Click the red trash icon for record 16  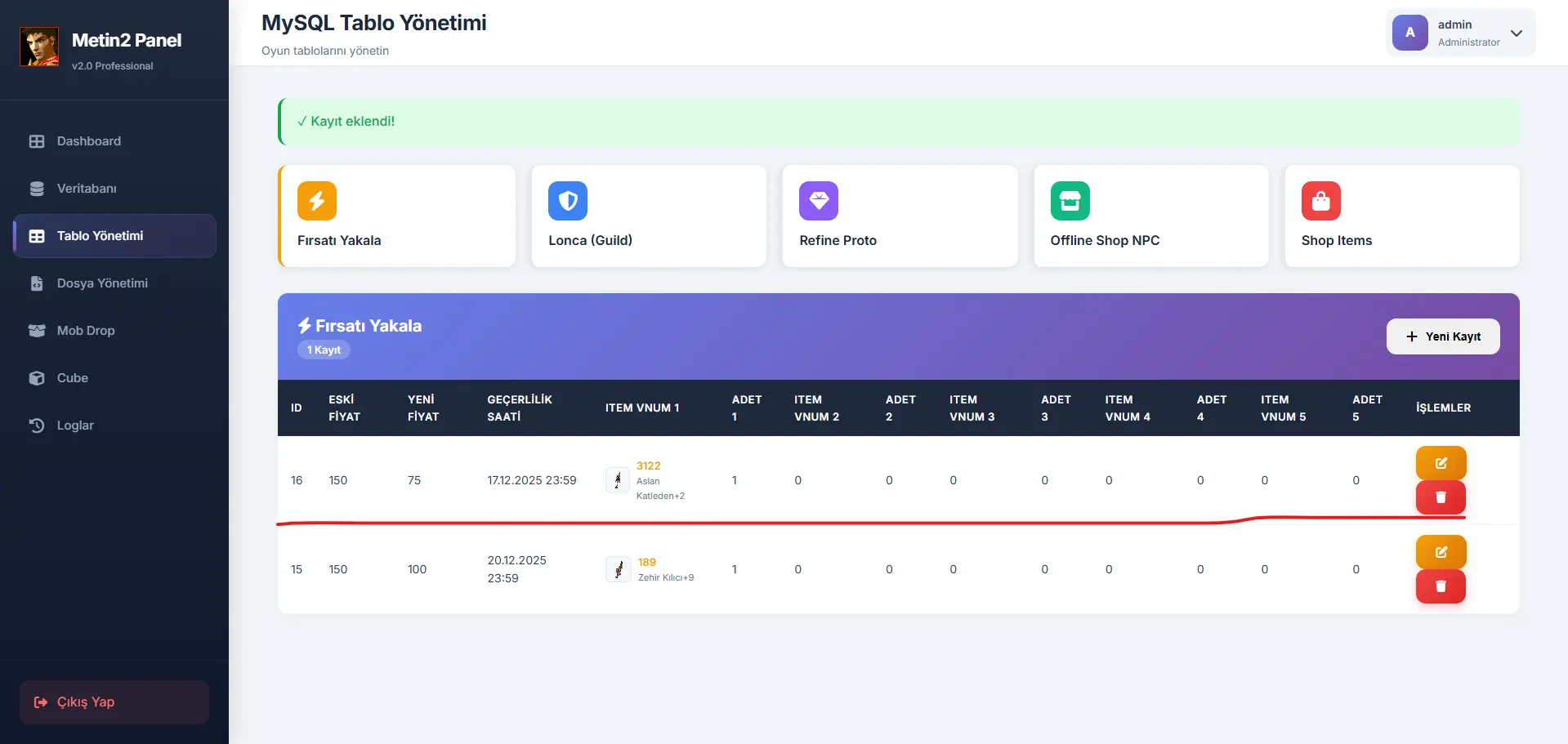1441,497
